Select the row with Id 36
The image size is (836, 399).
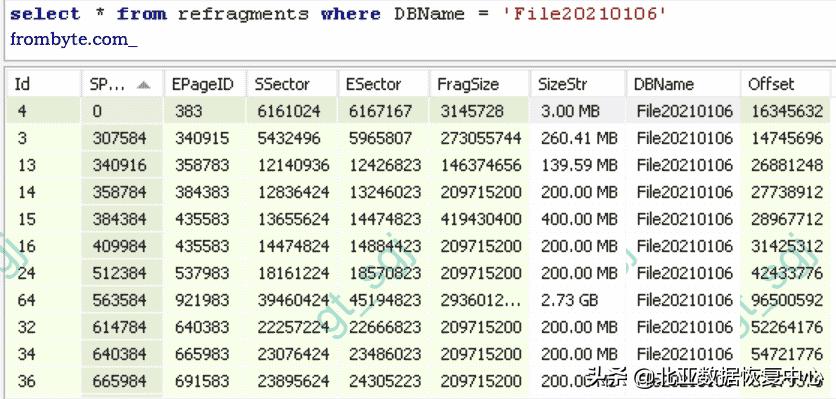pyautogui.click(x=418, y=381)
